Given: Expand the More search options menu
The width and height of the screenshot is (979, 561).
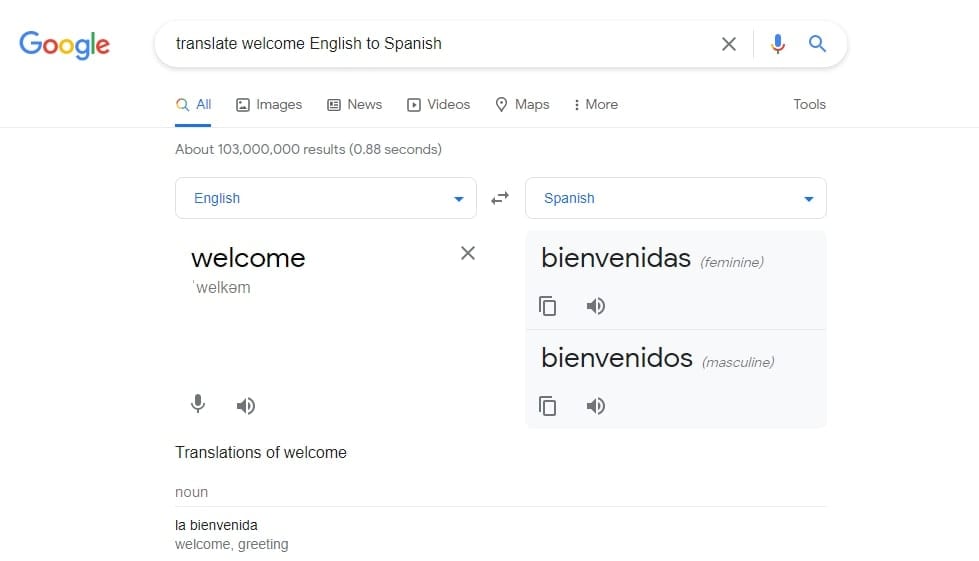Looking at the screenshot, I should tap(595, 104).
